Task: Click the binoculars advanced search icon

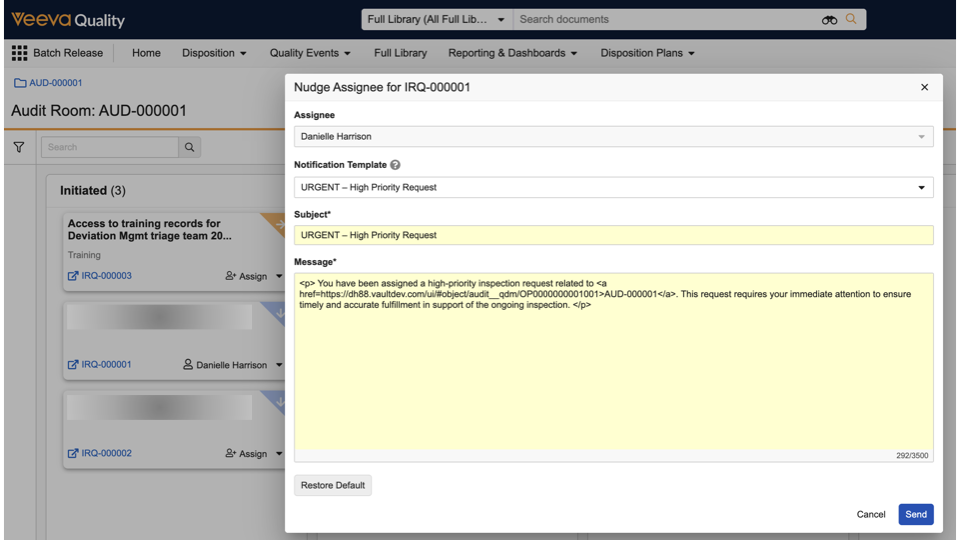Action: (x=829, y=20)
